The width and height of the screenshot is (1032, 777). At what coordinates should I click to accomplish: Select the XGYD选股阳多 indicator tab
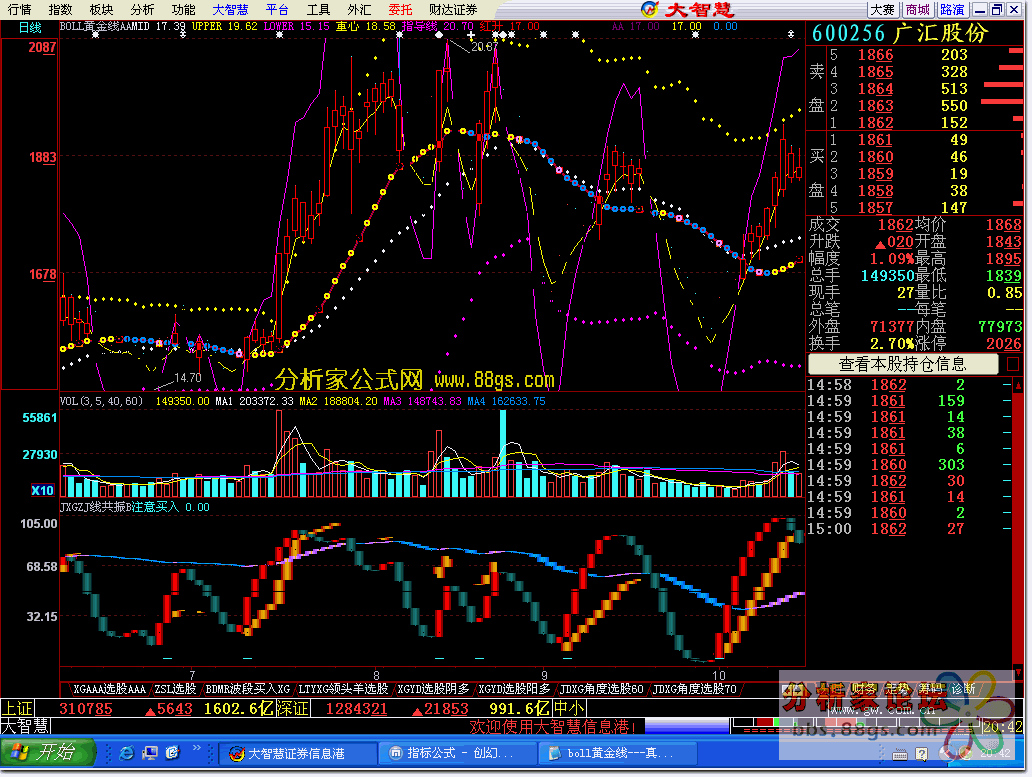[x=514, y=689]
